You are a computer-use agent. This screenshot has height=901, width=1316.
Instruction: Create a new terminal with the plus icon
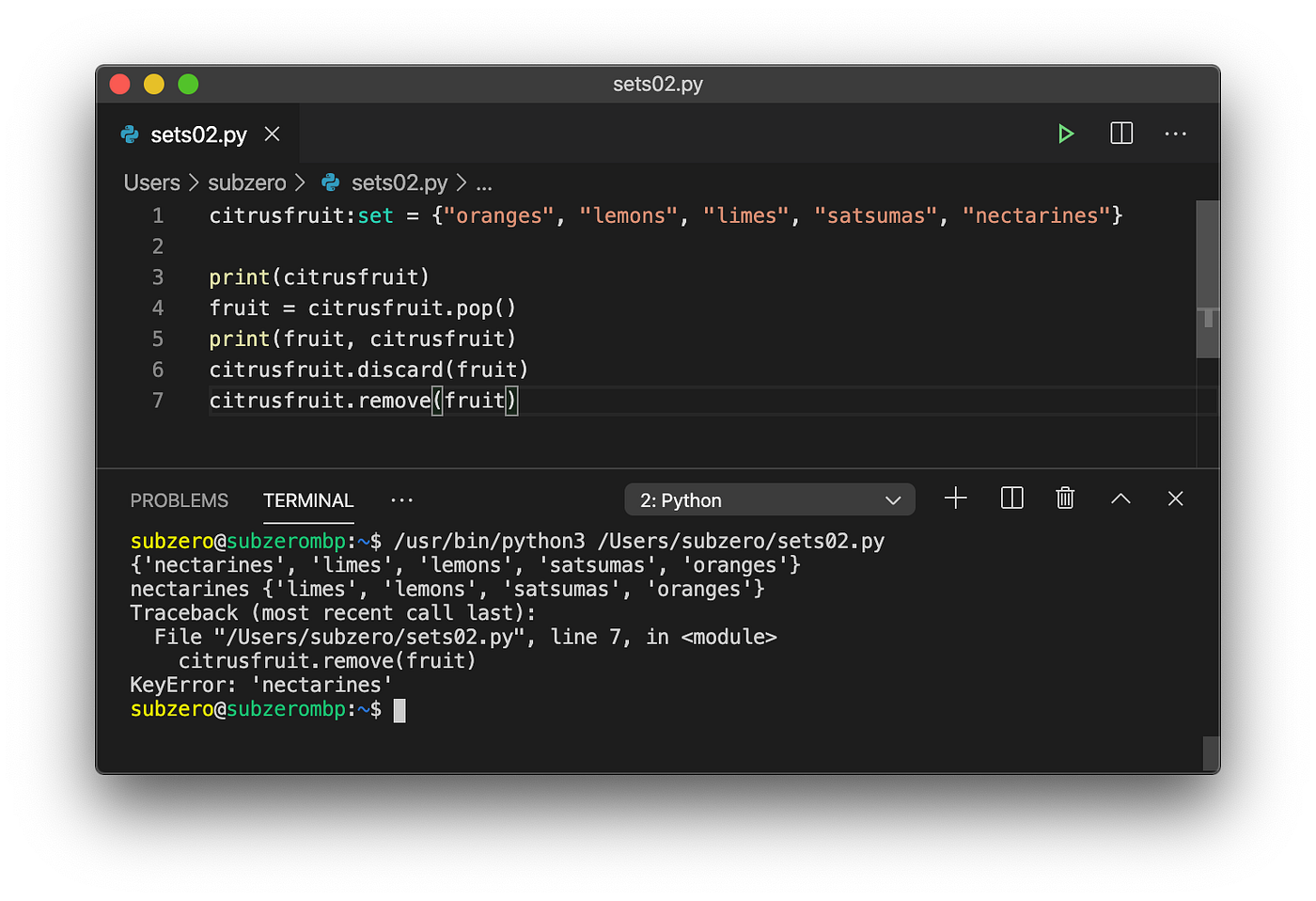[955, 498]
